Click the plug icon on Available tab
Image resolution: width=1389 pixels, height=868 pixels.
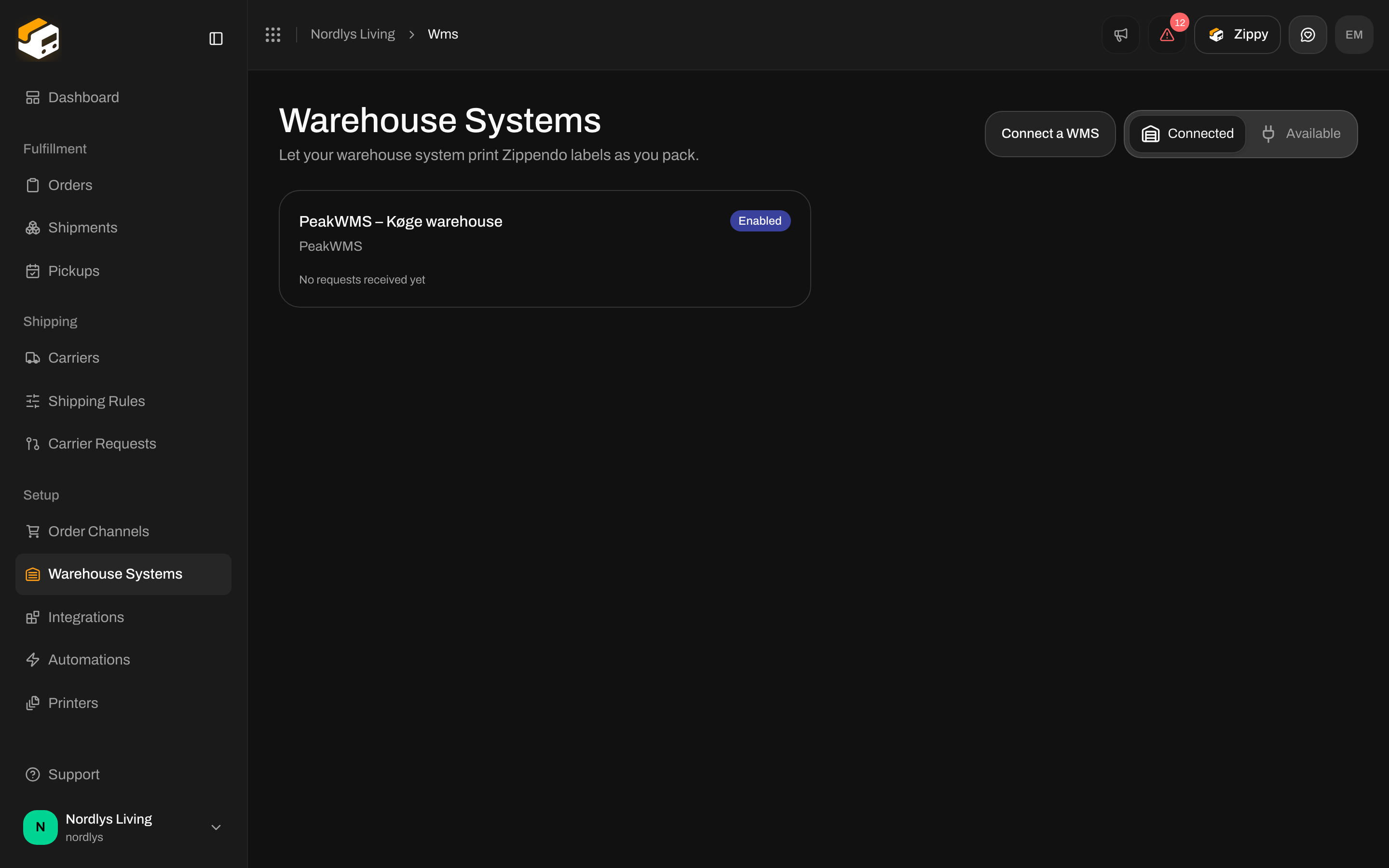(x=1268, y=134)
